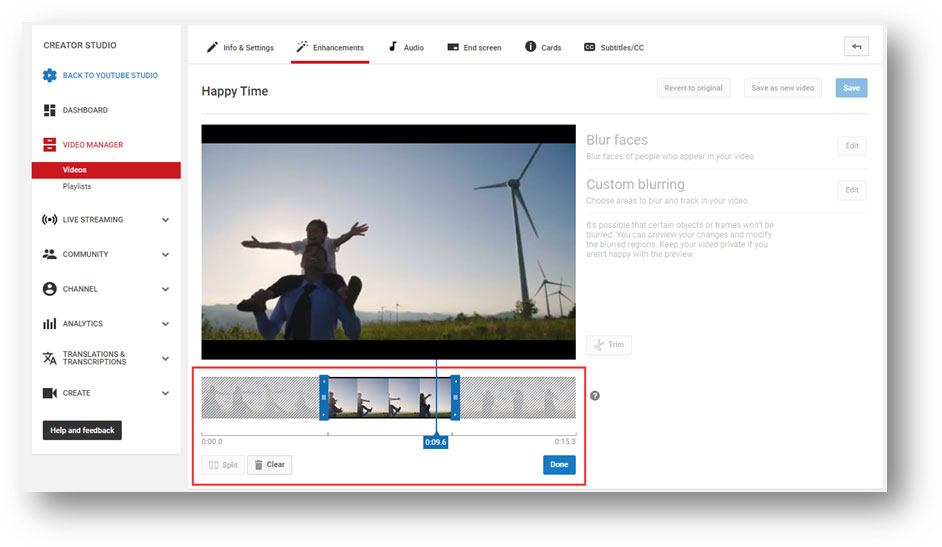942x547 pixels.
Task: Click the Channel account icon
Action: click(x=49, y=289)
